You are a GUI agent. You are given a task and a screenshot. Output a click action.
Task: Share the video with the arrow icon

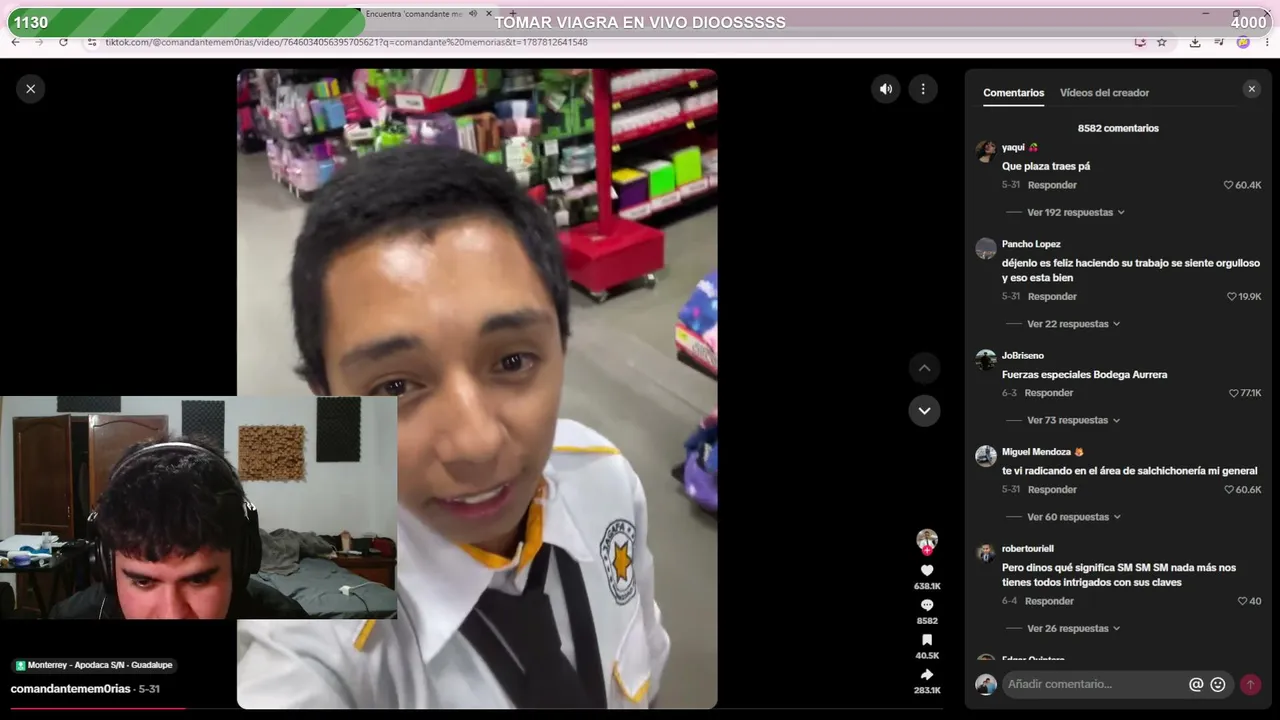point(927,675)
